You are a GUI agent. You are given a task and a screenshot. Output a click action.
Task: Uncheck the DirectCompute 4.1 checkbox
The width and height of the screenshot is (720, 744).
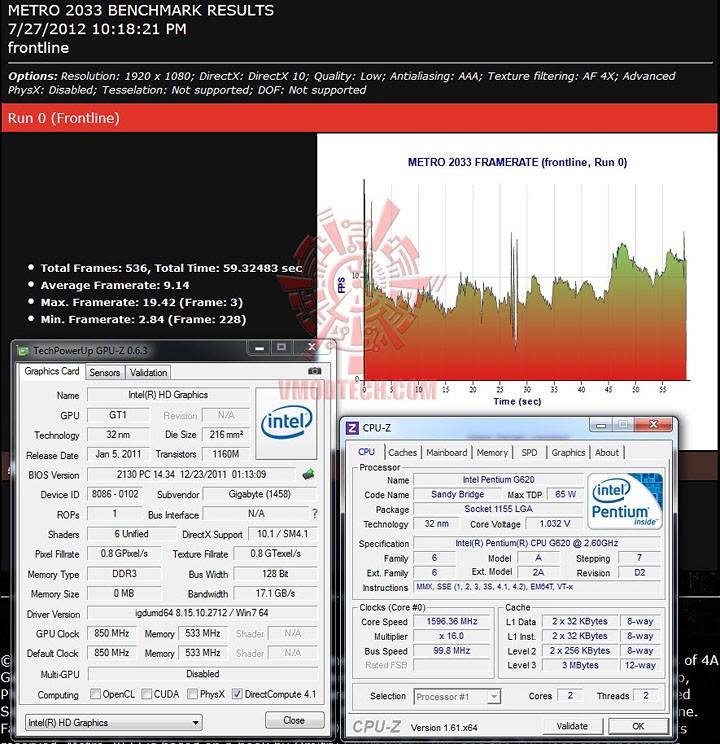click(x=237, y=694)
